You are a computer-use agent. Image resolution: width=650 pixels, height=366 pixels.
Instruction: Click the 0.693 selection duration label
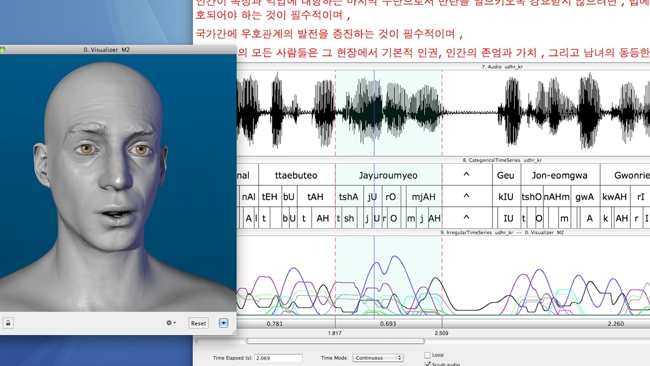[x=388, y=324]
